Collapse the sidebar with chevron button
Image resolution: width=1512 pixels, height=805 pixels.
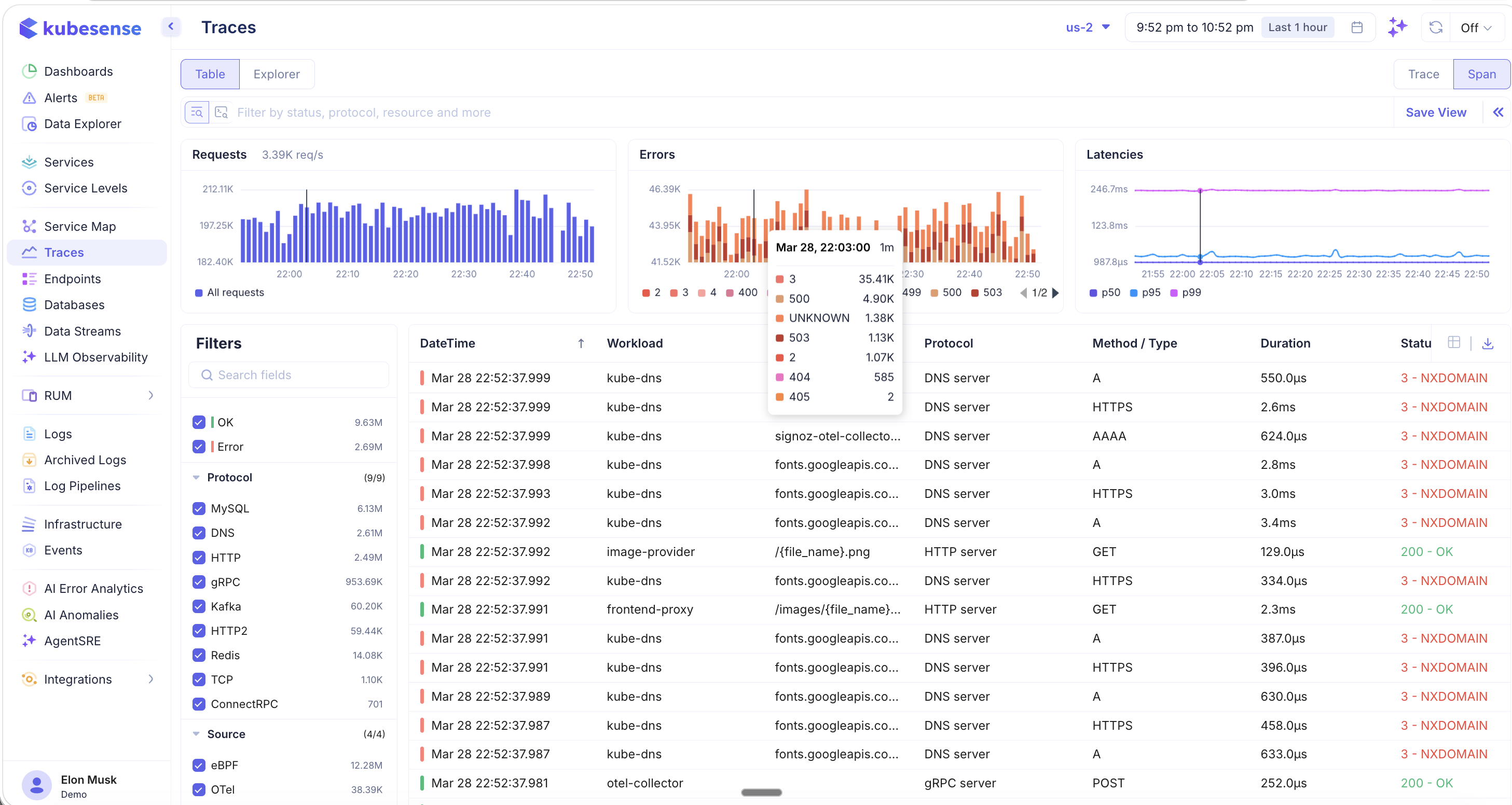(171, 26)
